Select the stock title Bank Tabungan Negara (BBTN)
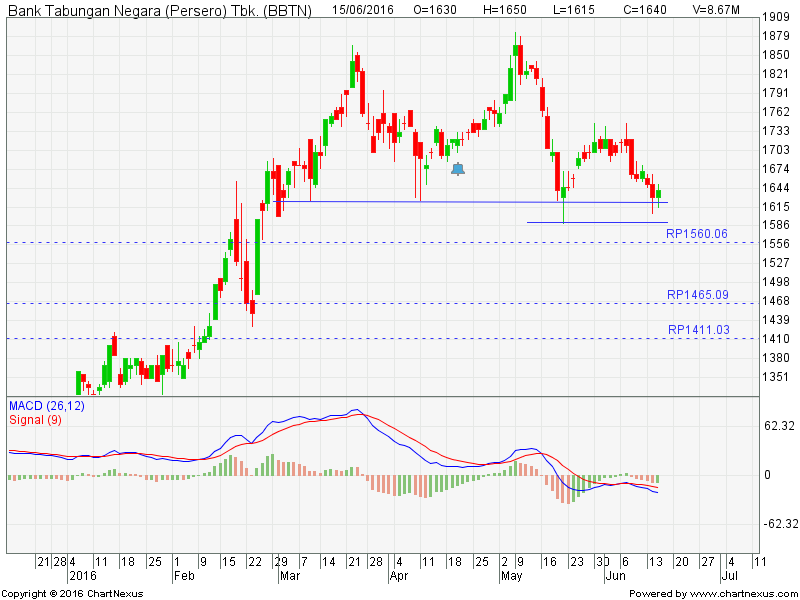The width and height of the screenshot is (800, 600). (160, 10)
